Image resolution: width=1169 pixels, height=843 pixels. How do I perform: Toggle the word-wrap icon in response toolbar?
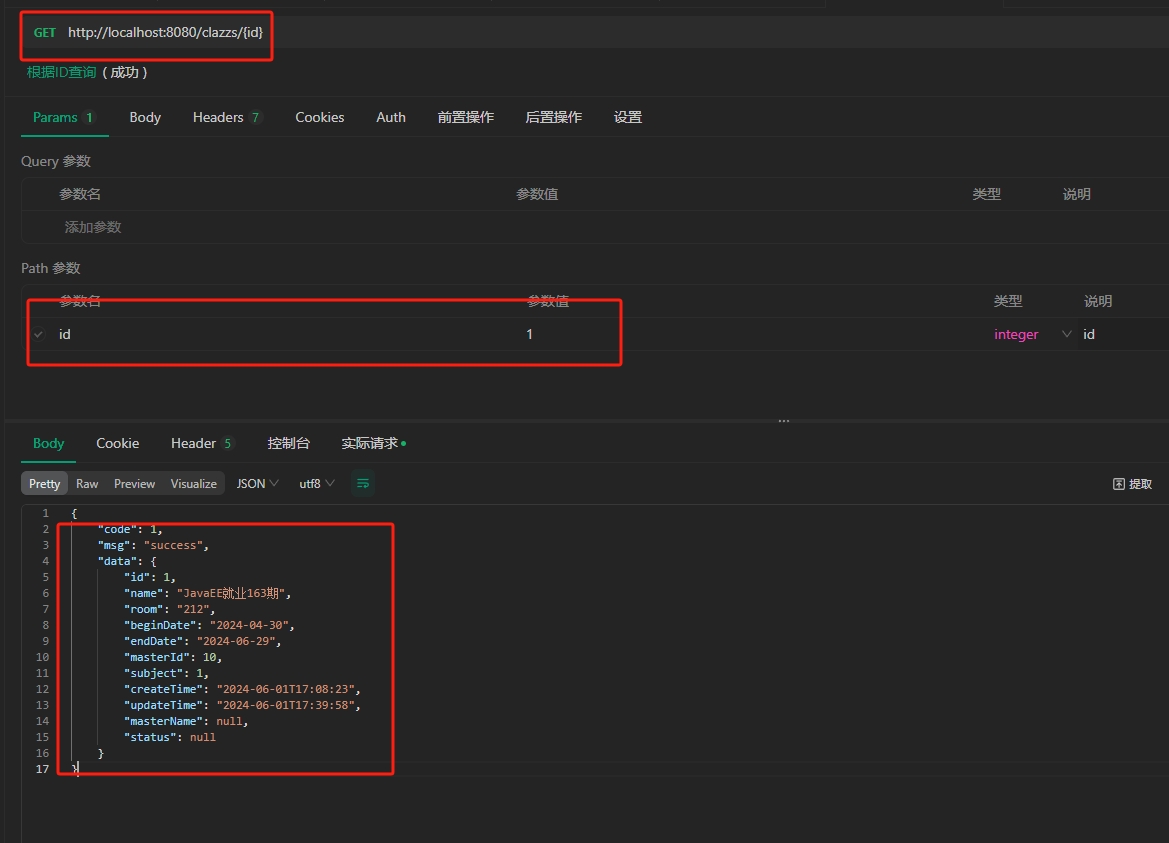point(362,484)
